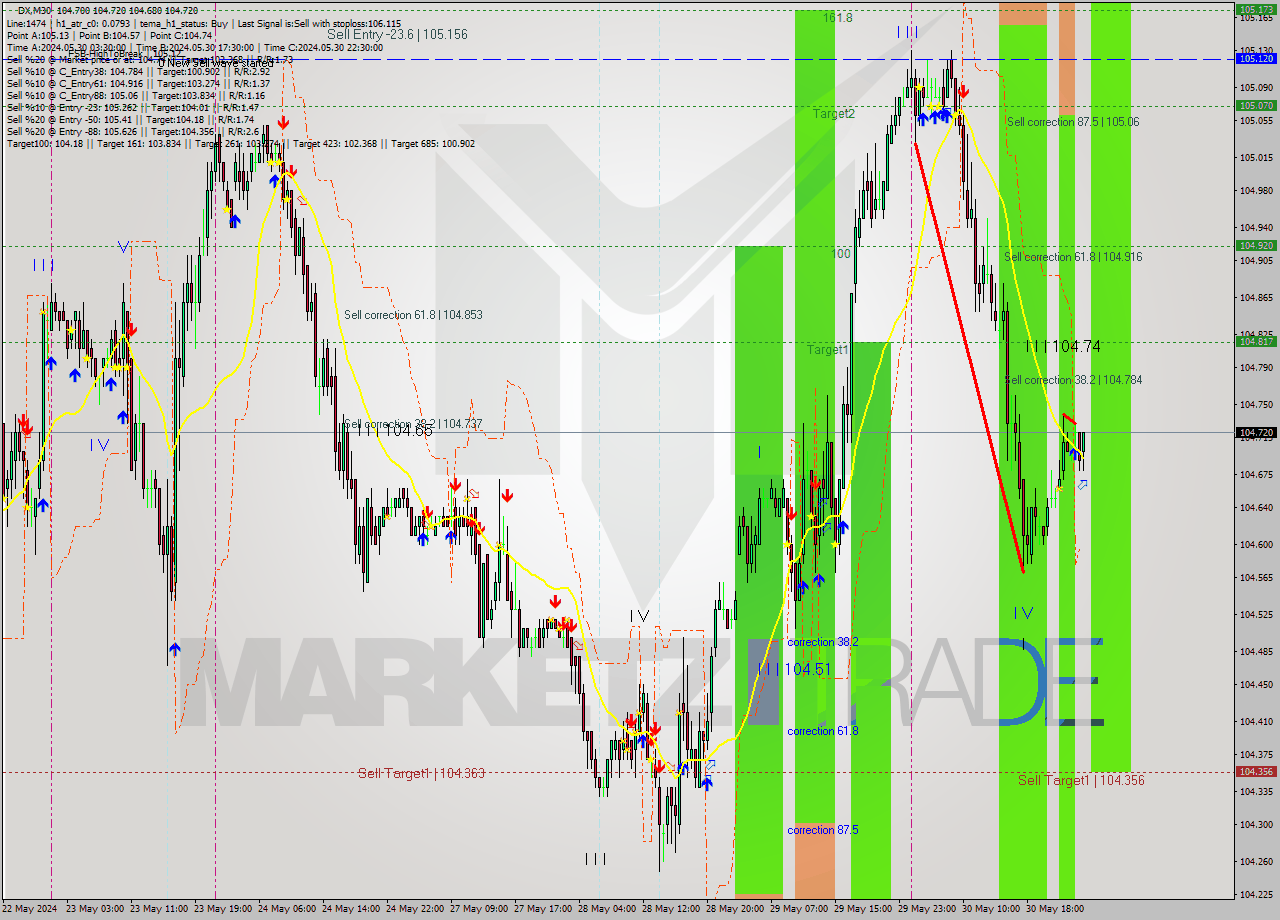
Task: Select '23 May 03:00' on the time axis
Action: [x=95, y=909]
